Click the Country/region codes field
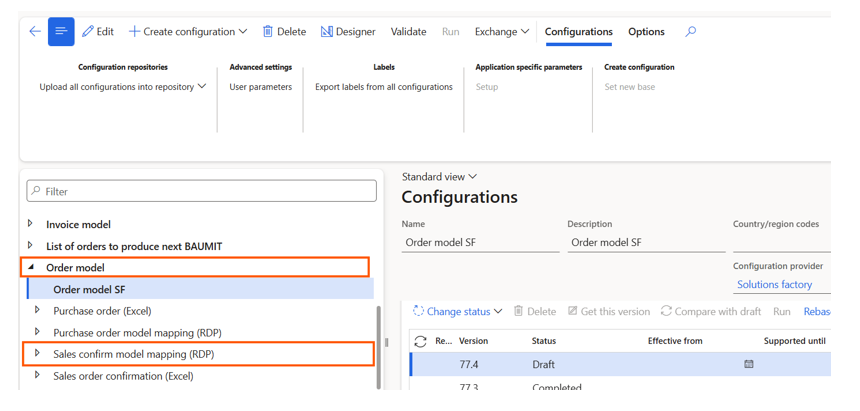 point(782,242)
